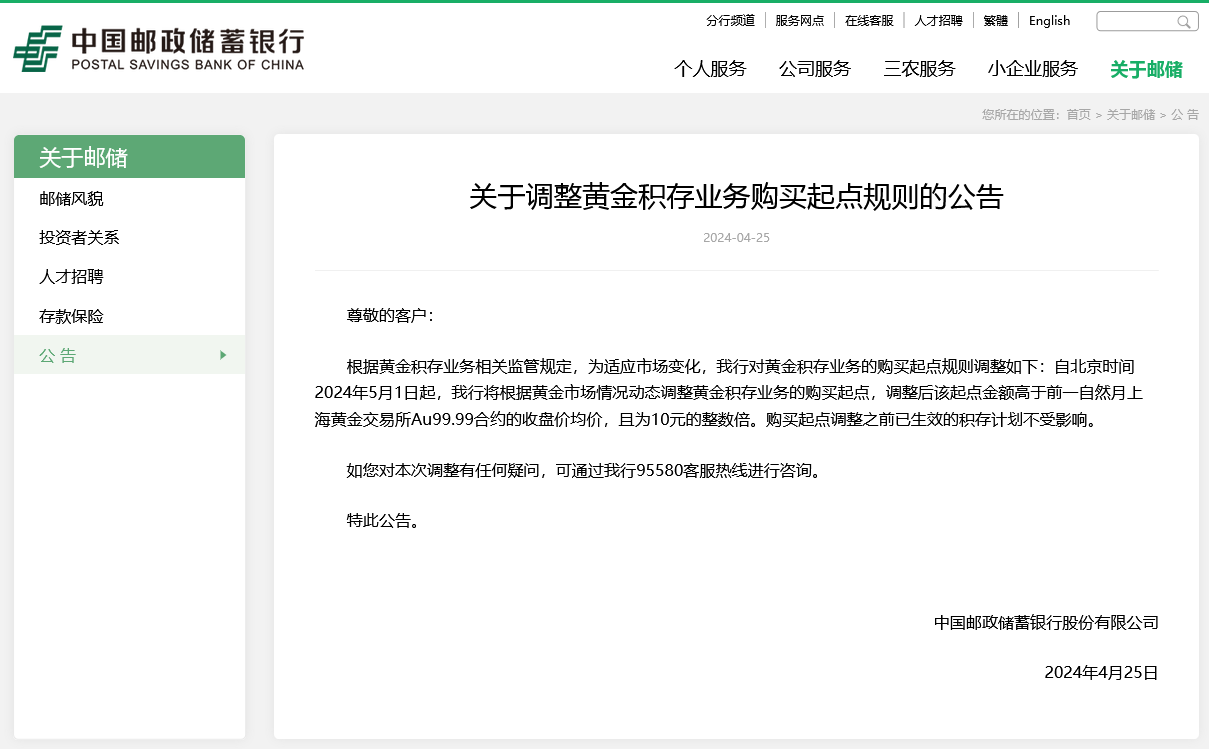Open 公司服务 navigation menu
Screen dimensions: 1209x749
pyautogui.click(x=815, y=69)
